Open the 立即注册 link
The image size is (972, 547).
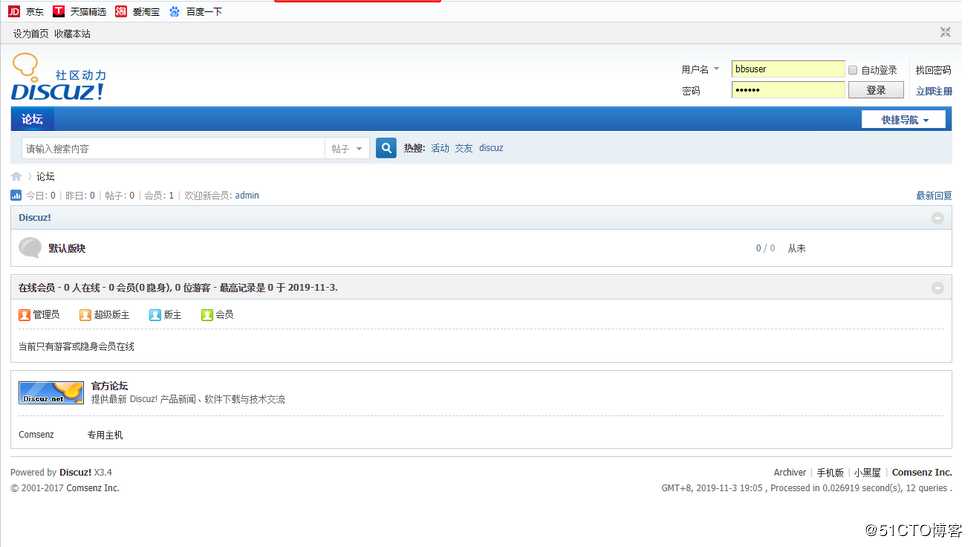934,91
